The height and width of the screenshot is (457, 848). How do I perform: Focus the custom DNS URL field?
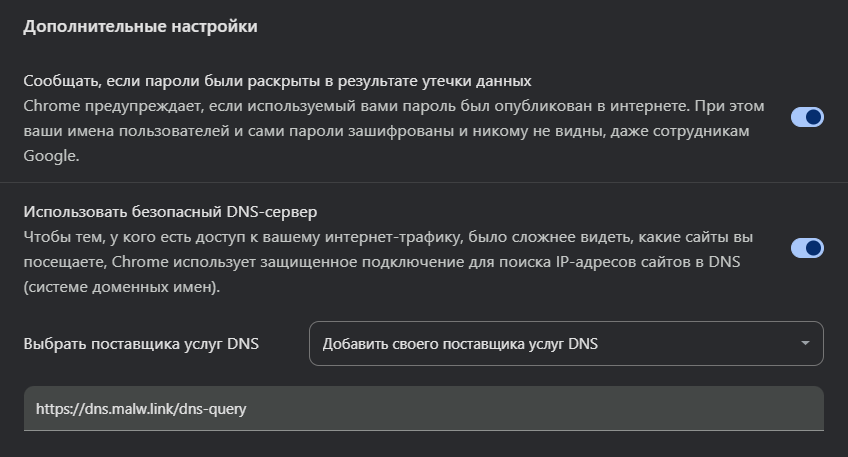(x=423, y=409)
